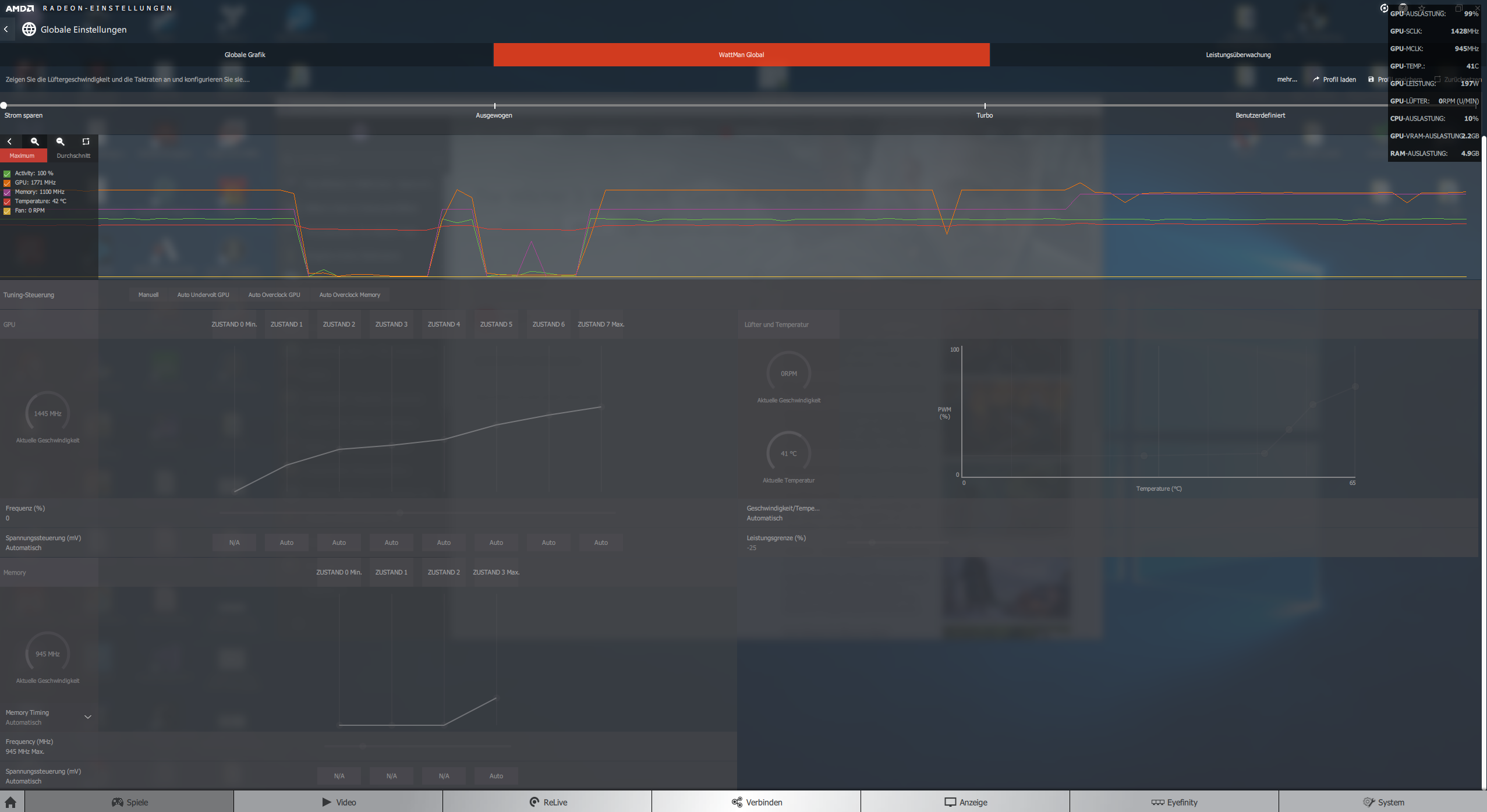The height and width of the screenshot is (812, 1487).
Task: Open the mehr... options menu
Action: [x=1287, y=80]
